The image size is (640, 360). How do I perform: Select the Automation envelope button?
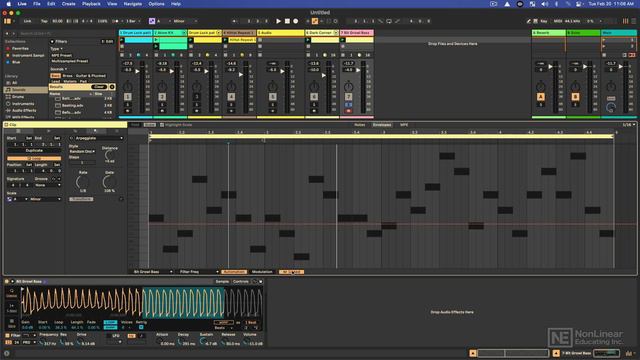click(x=234, y=272)
